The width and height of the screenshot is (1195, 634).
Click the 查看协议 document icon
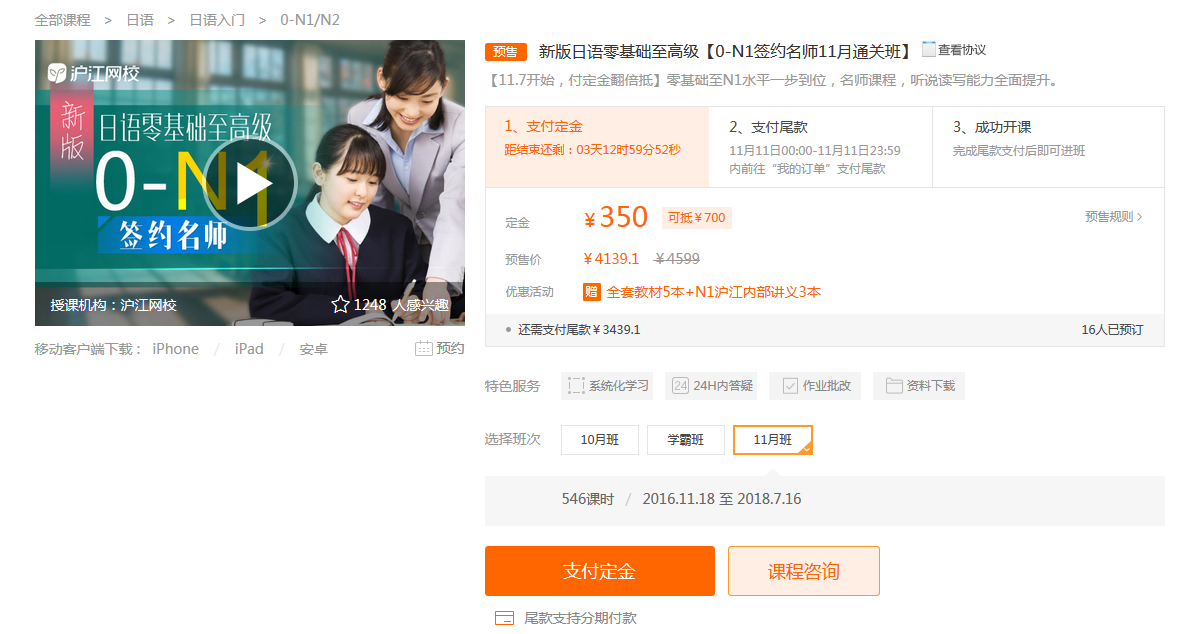[928, 50]
